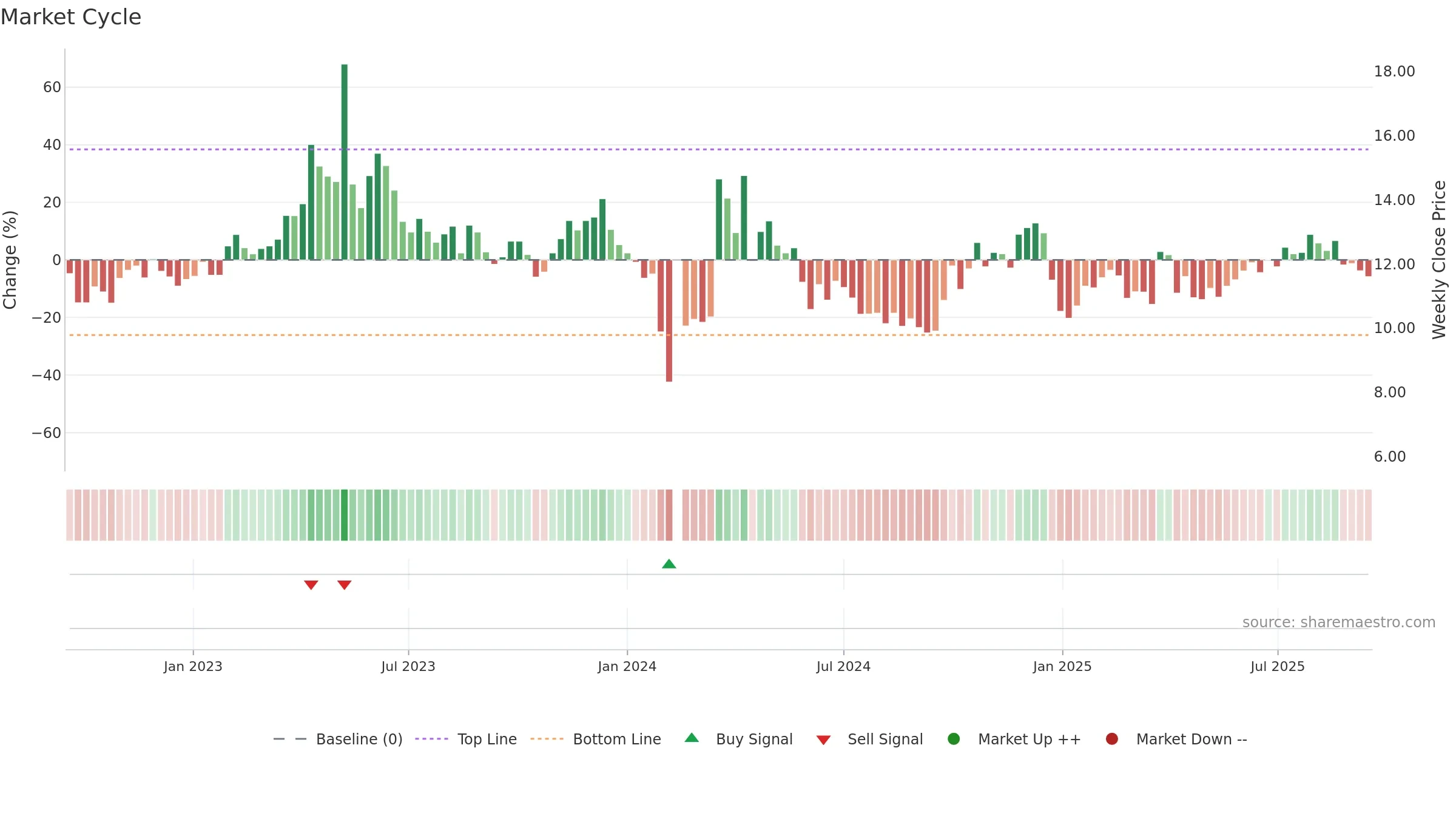Click the Market Cycle chart title
The height and width of the screenshot is (819, 1456).
pyautogui.click(x=71, y=17)
